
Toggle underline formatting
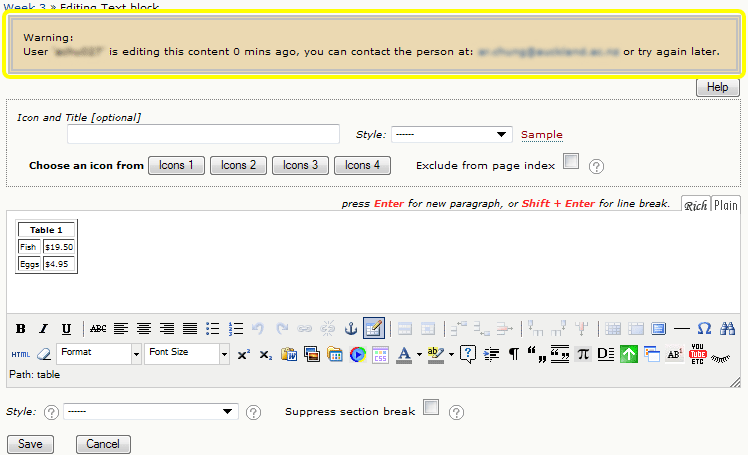pyautogui.click(x=66, y=329)
